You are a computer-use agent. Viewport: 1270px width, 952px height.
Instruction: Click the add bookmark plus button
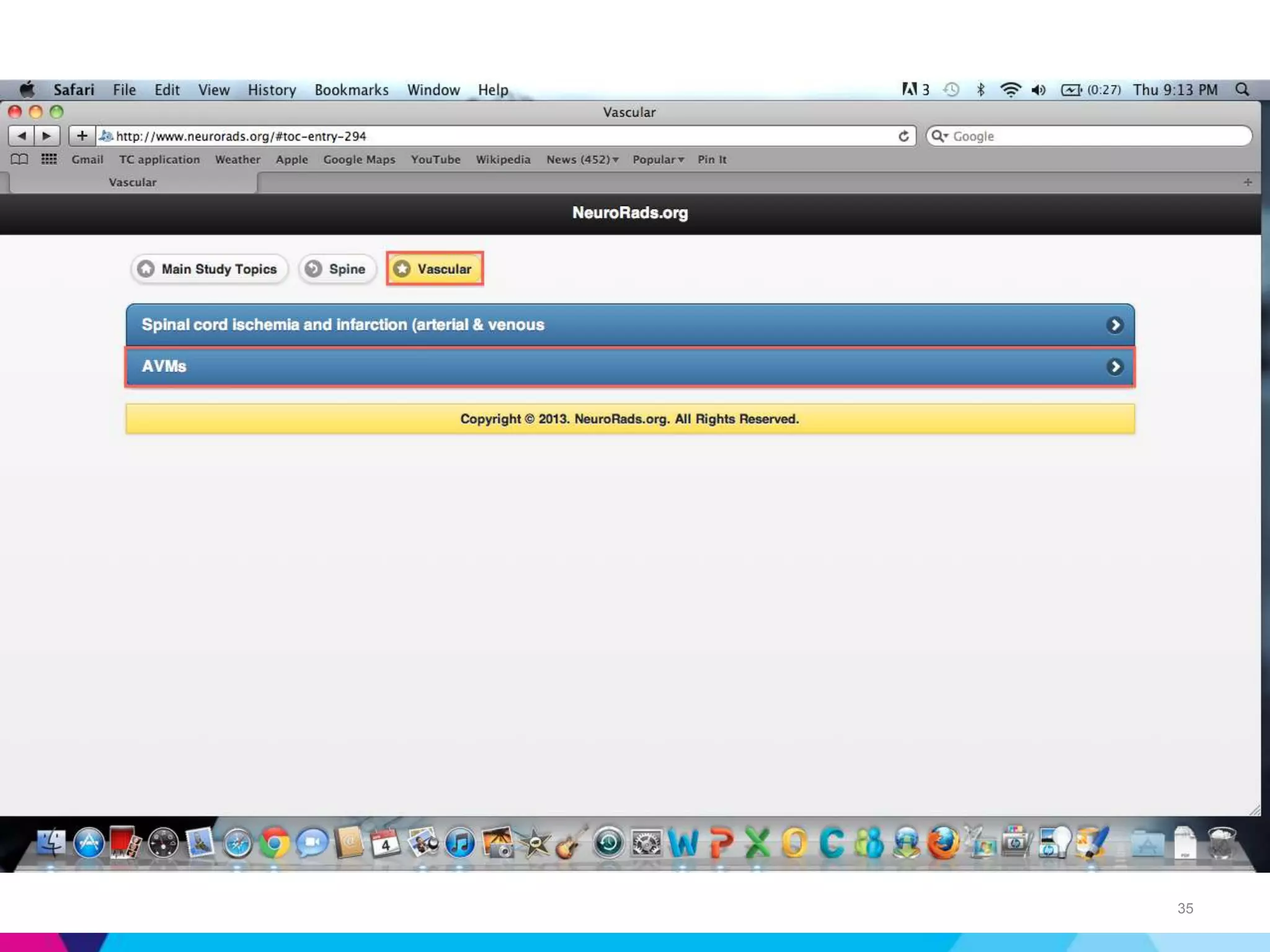82,136
